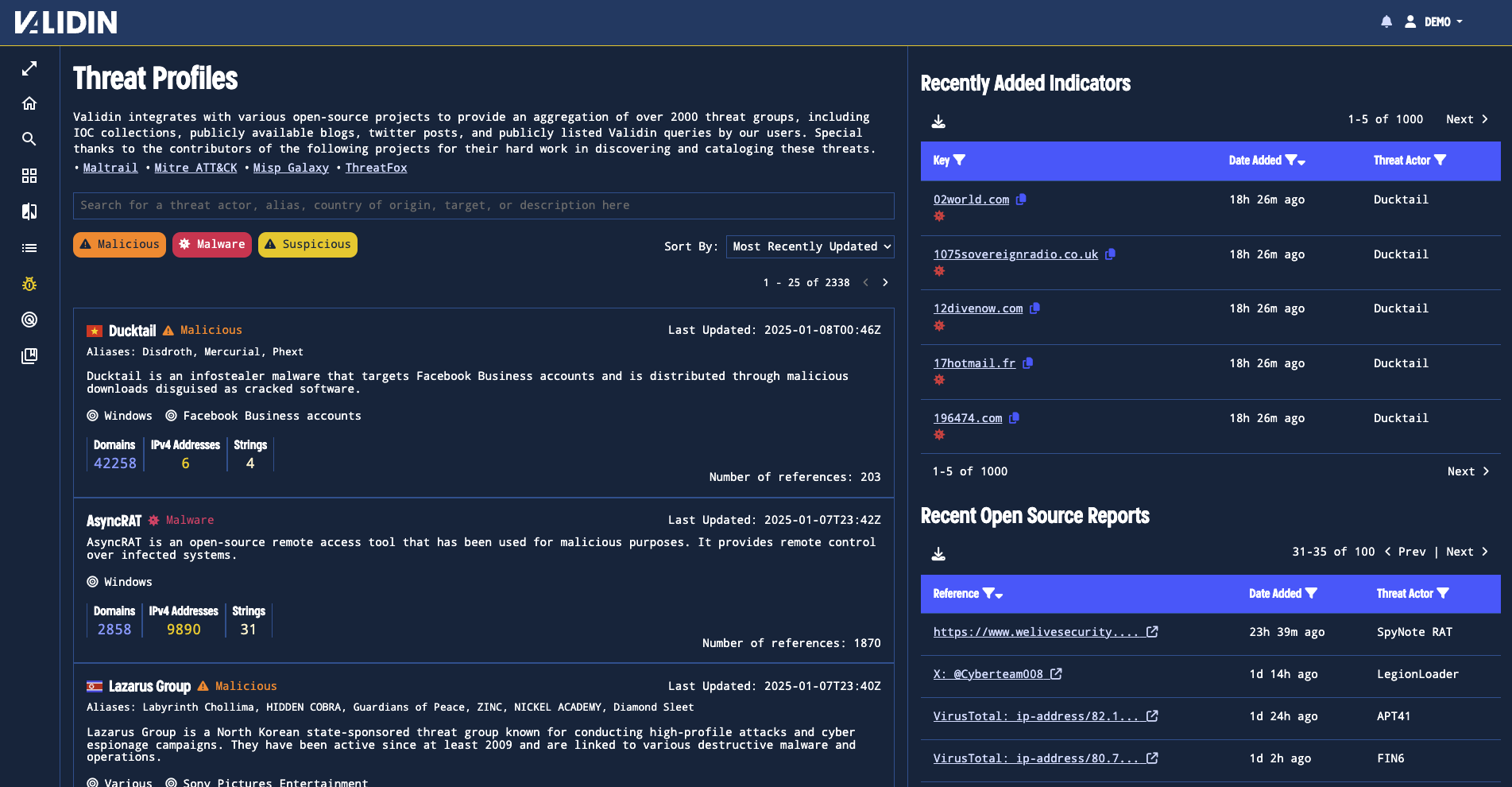Open the compare panels icon in sidebar
The height and width of the screenshot is (787, 1512).
(x=29, y=211)
